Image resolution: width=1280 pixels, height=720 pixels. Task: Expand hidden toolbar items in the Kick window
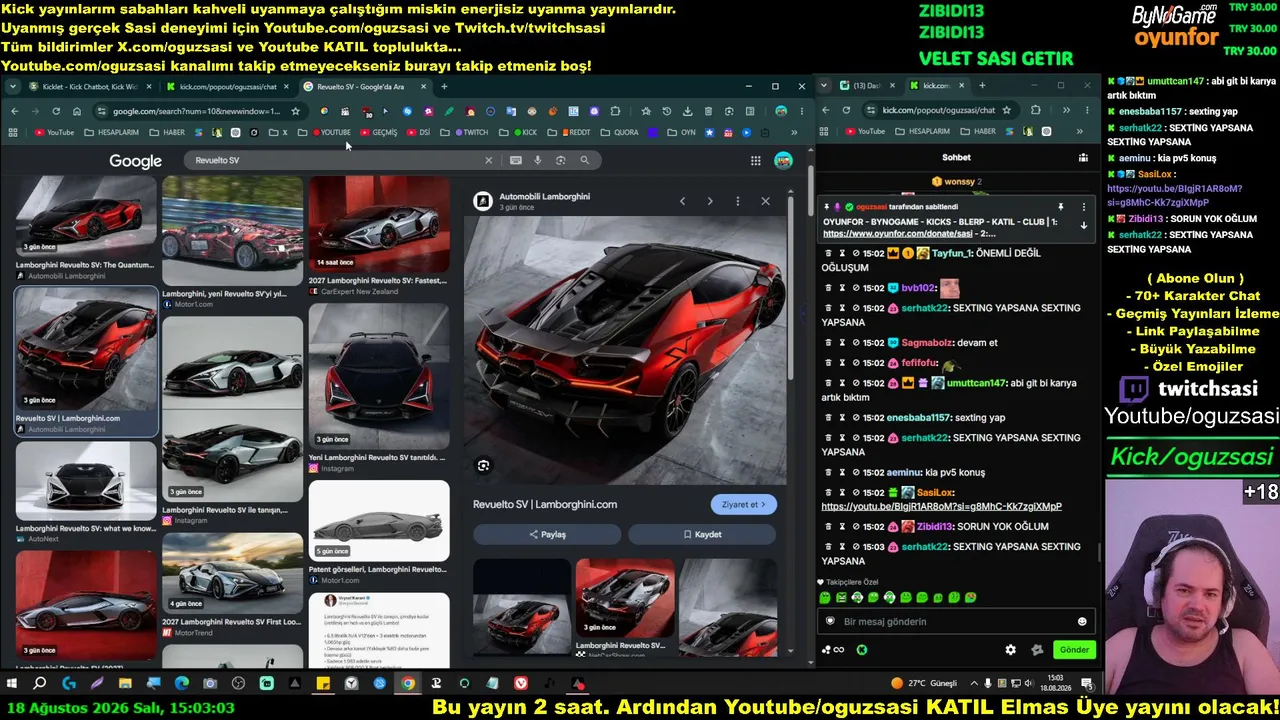coord(1065,110)
